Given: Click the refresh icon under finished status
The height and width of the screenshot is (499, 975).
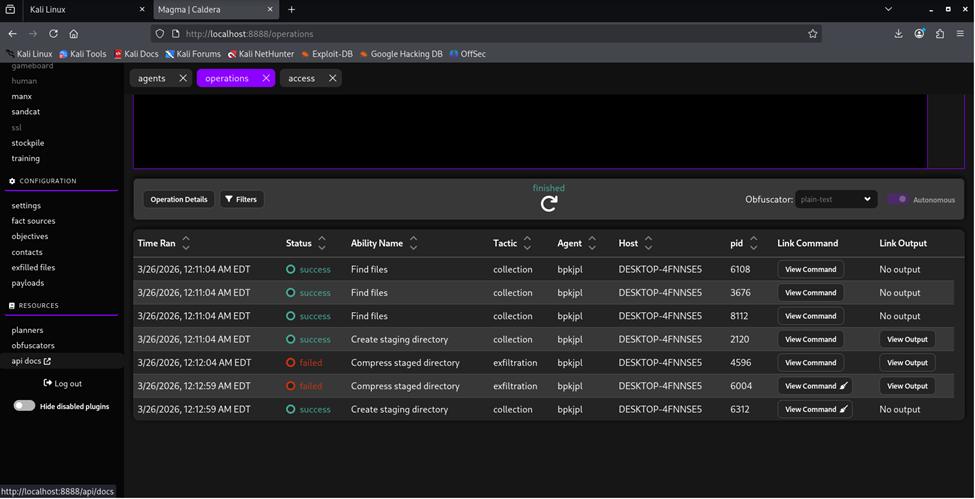Looking at the screenshot, I should [x=549, y=203].
